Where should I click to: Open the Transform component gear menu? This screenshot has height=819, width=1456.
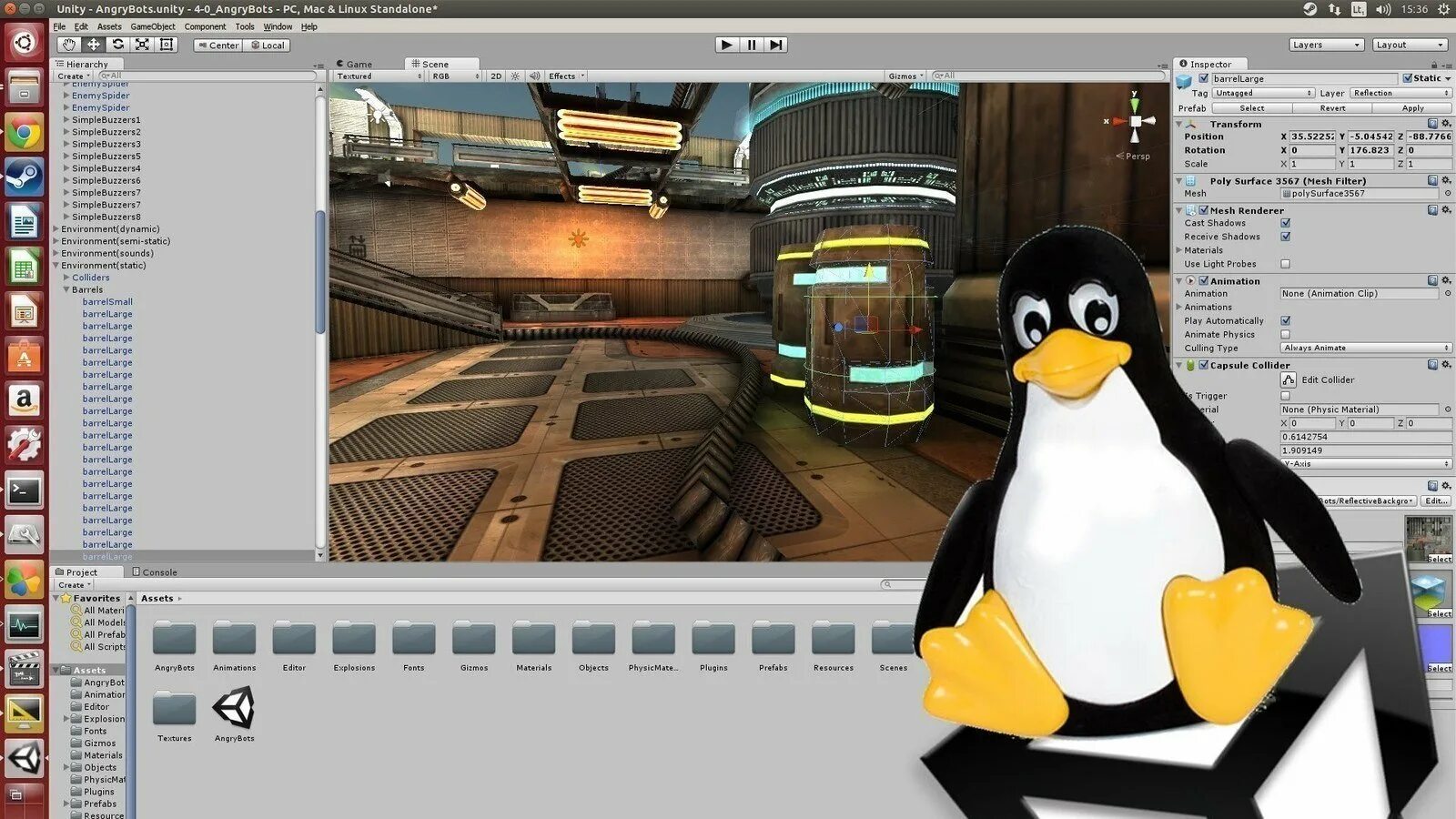1446,124
